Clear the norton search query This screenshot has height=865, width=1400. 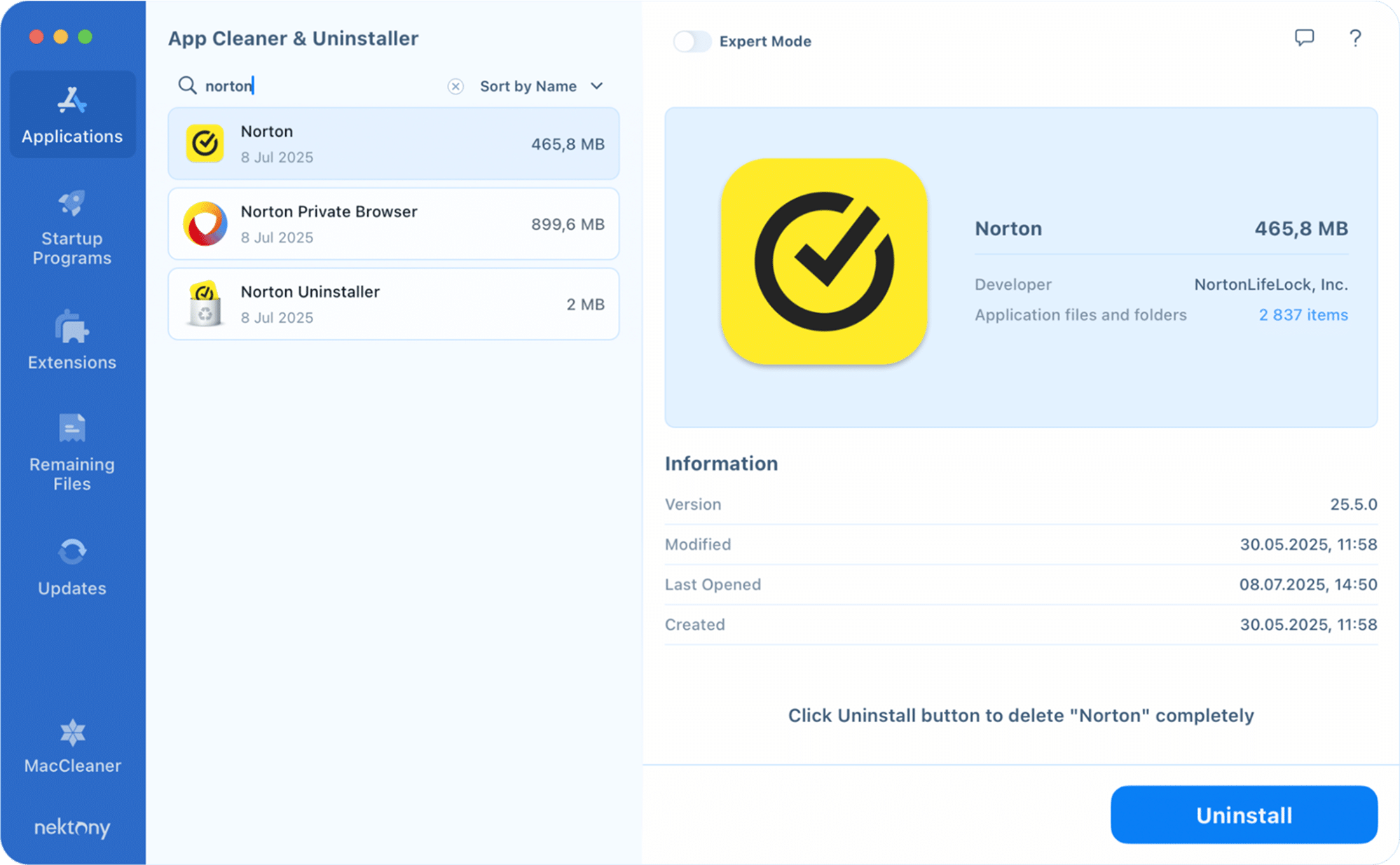[456, 86]
